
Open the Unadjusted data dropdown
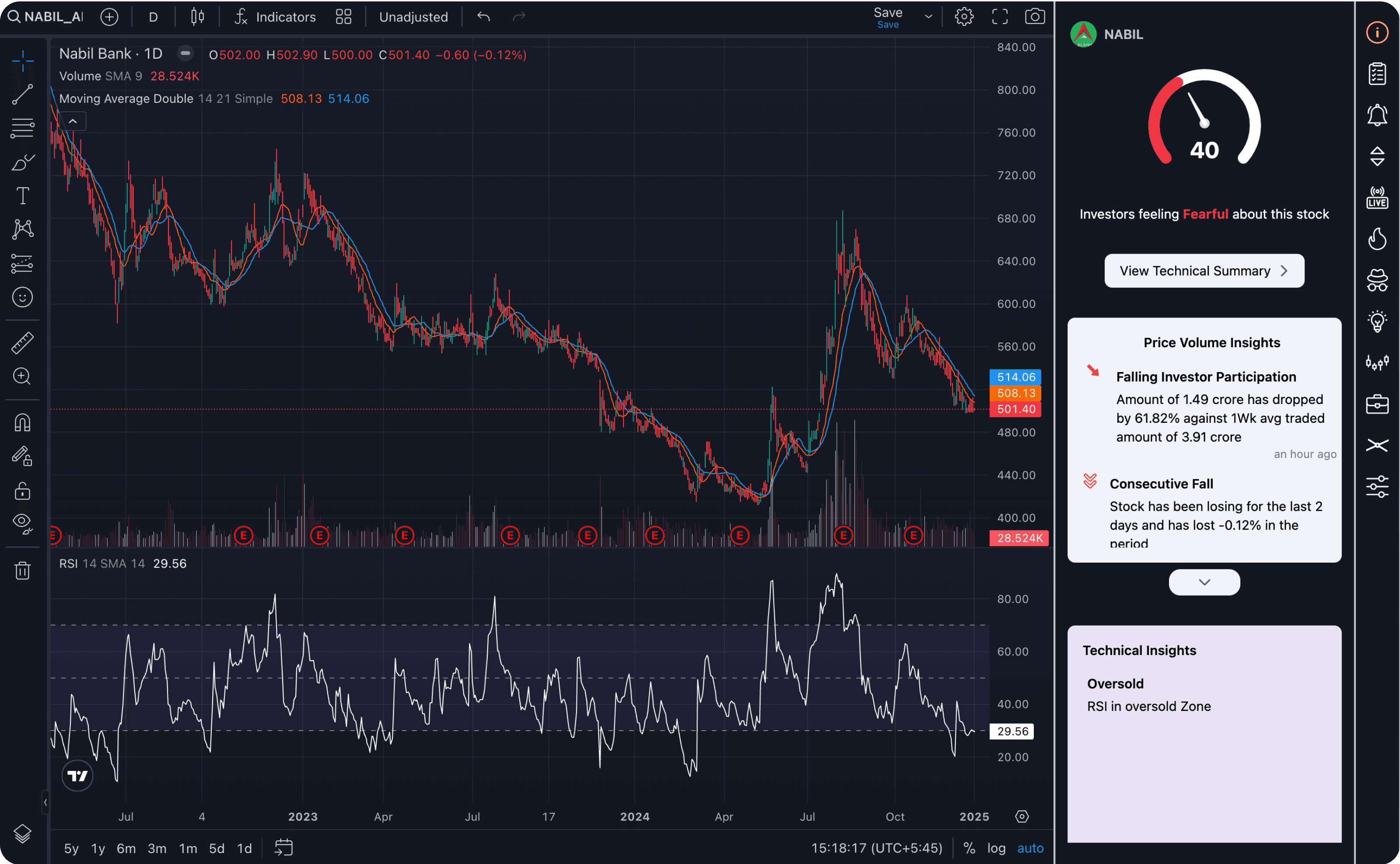(414, 17)
